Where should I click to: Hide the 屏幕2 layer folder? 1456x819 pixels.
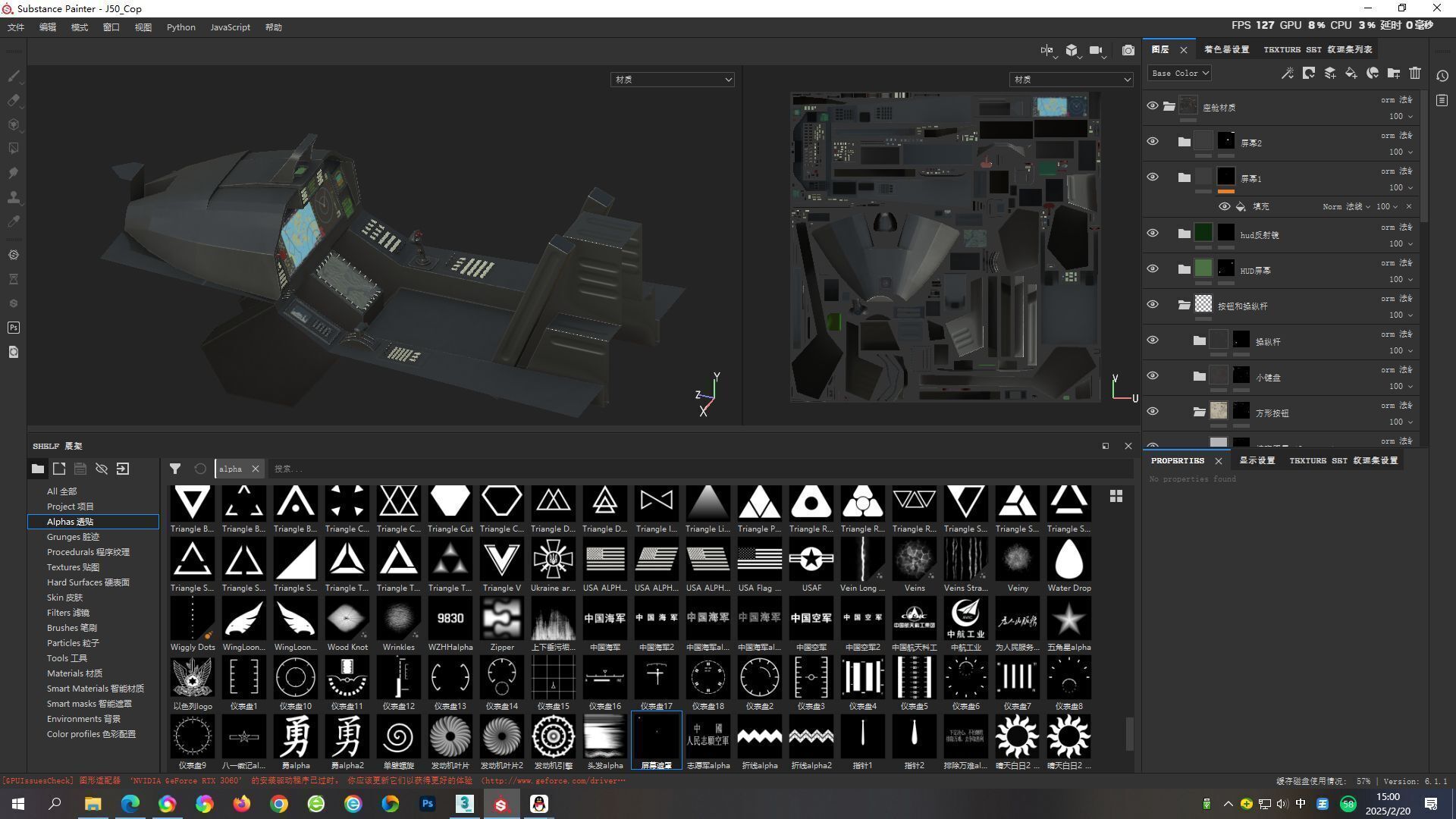pos(1153,142)
